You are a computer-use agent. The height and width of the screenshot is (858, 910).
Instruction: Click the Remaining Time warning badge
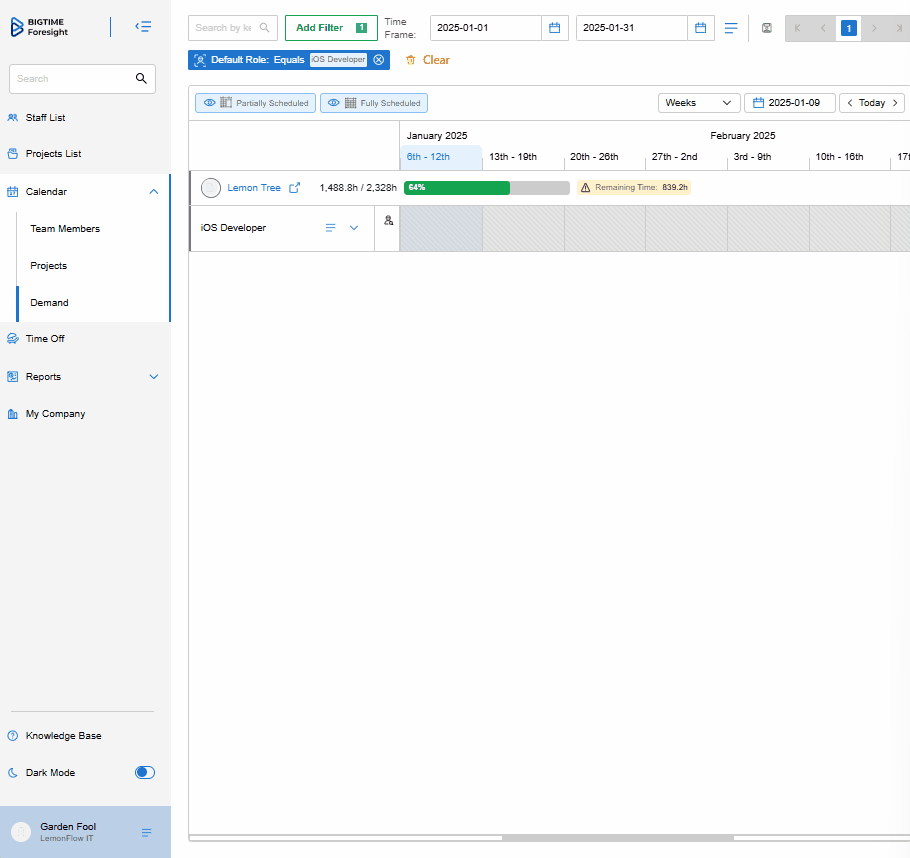(634, 188)
